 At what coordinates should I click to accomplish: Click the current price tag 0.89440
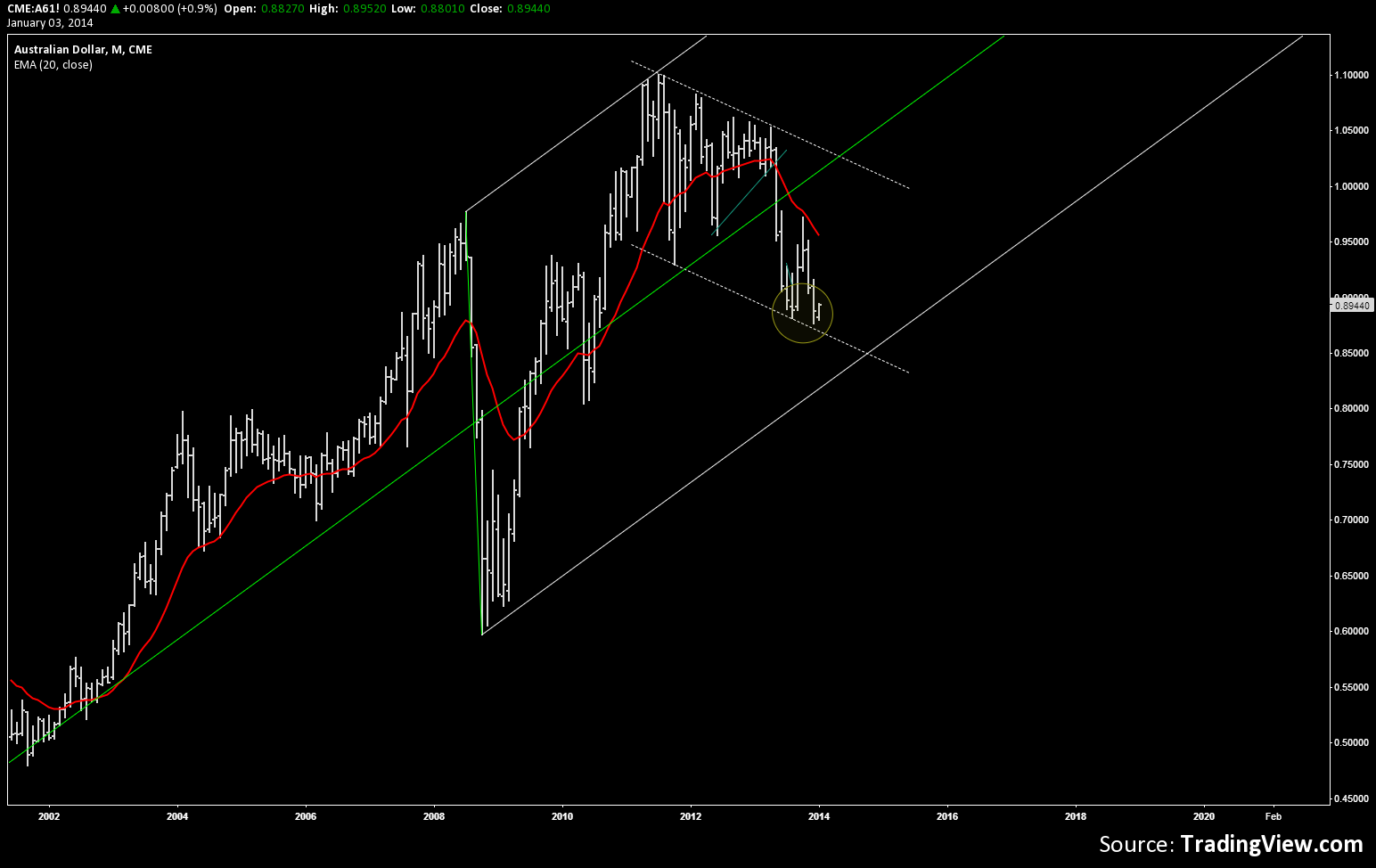pyautogui.click(x=1352, y=305)
